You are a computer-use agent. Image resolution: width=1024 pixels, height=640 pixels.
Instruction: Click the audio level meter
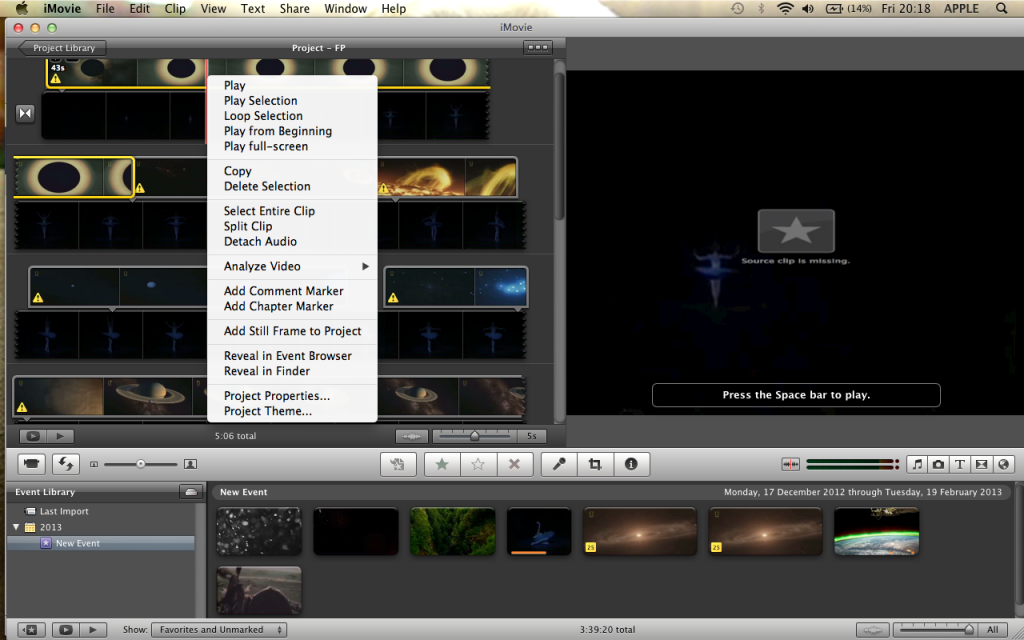(x=852, y=464)
